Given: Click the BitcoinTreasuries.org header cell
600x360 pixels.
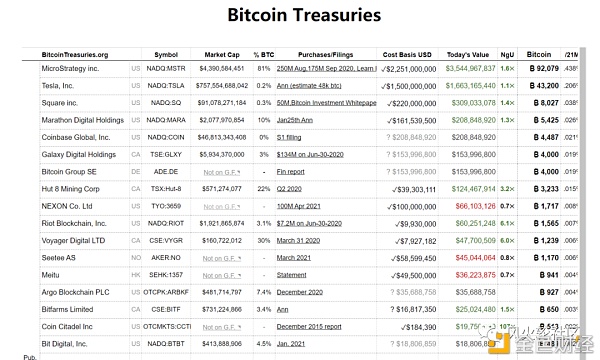Looking at the screenshot, I should tap(75, 55).
